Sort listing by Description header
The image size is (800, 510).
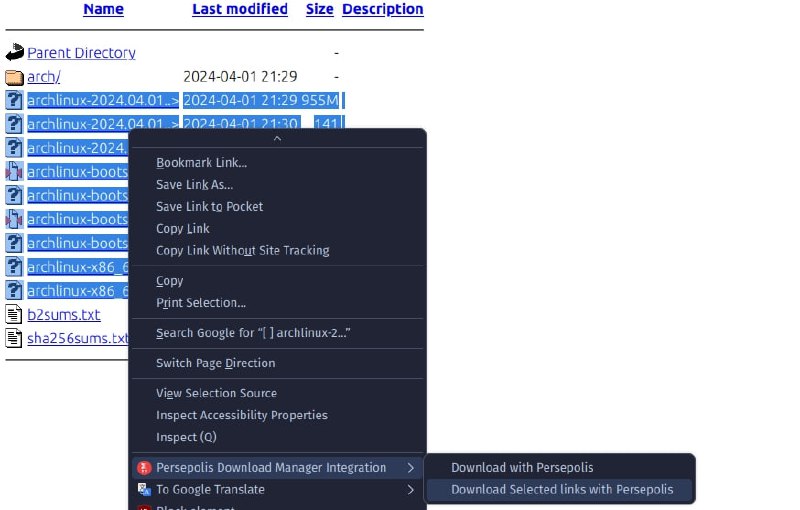(383, 9)
